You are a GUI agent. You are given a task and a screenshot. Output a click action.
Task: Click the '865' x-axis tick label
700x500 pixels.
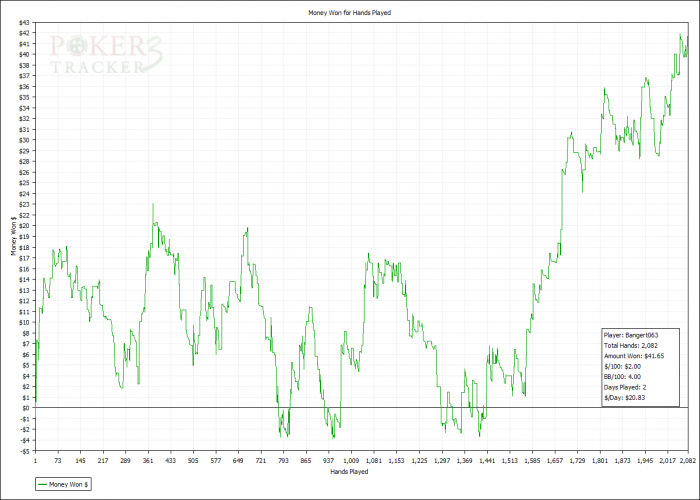pyautogui.click(x=306, y=461)
